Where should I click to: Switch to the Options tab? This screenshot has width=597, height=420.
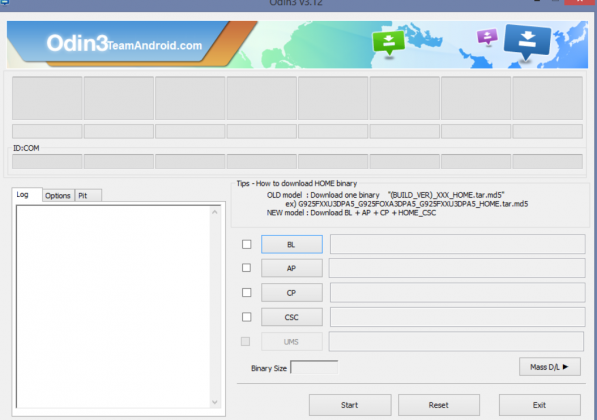click(58, 196)
